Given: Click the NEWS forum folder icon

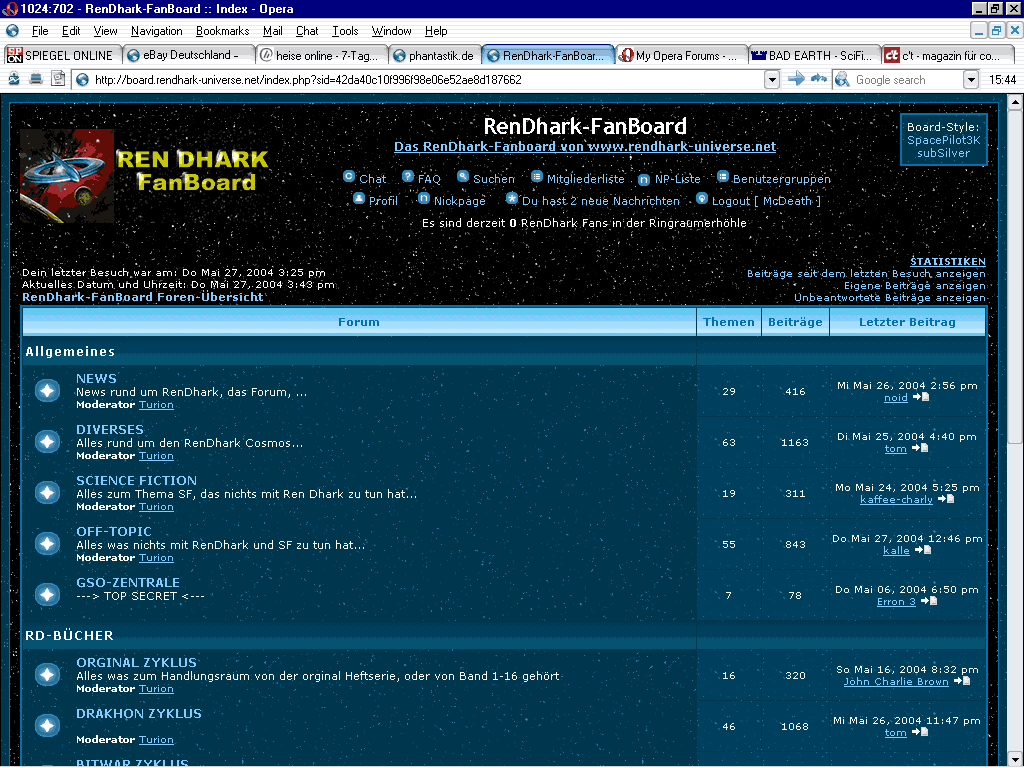Looking at the screenshot, I should tap(47, 391).
